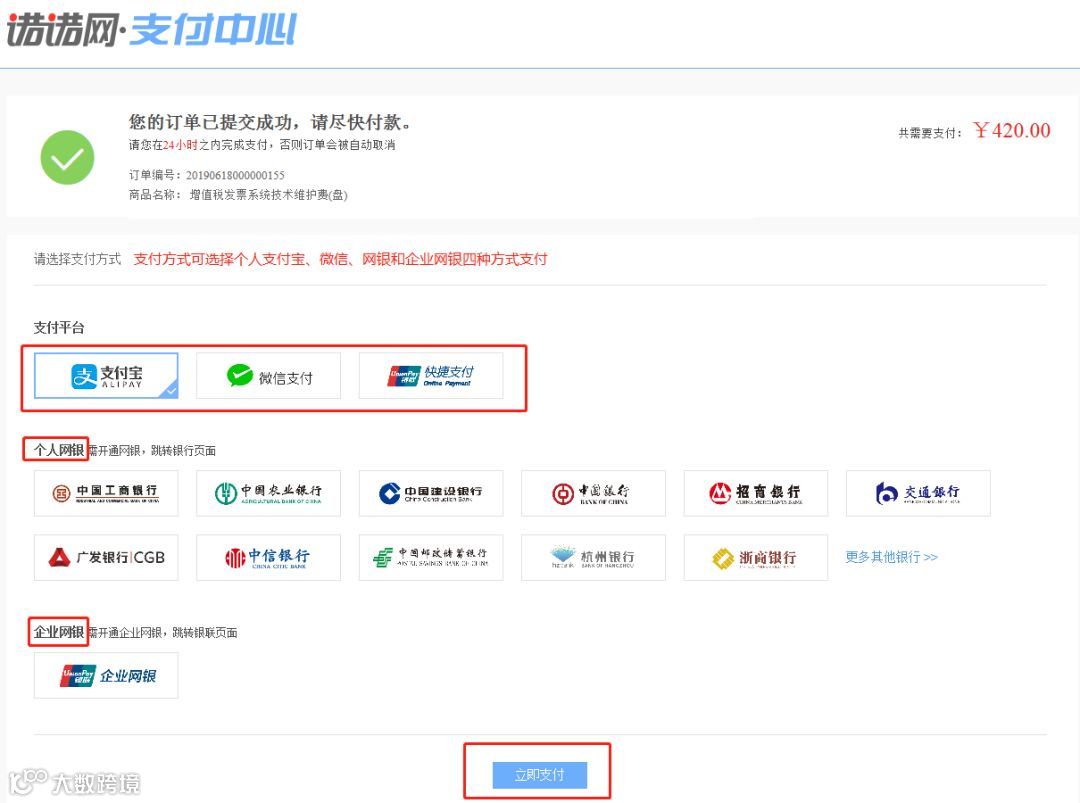The width and height of the screenshot is (1080, 803).
Task: Click the 您的订单已提交成功 heading
Action: pos(270,122)
